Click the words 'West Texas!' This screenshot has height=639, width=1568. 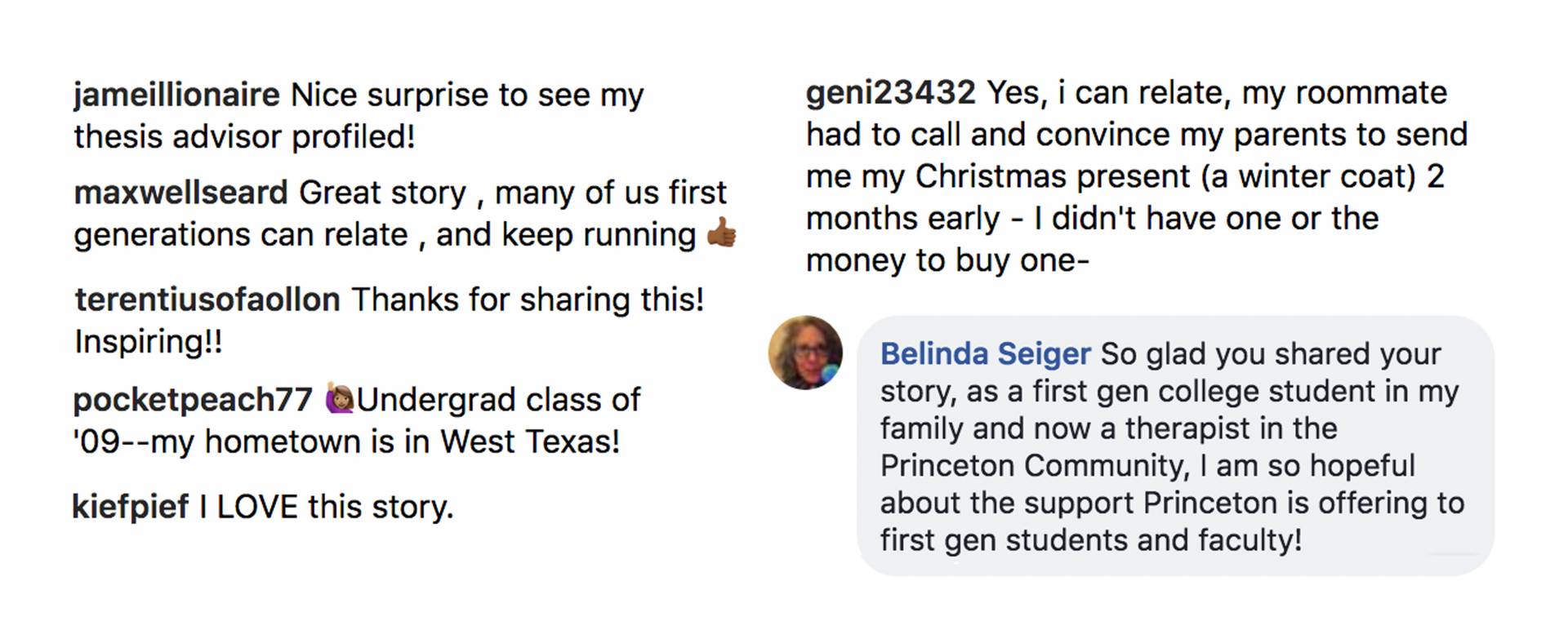(530, 442)
